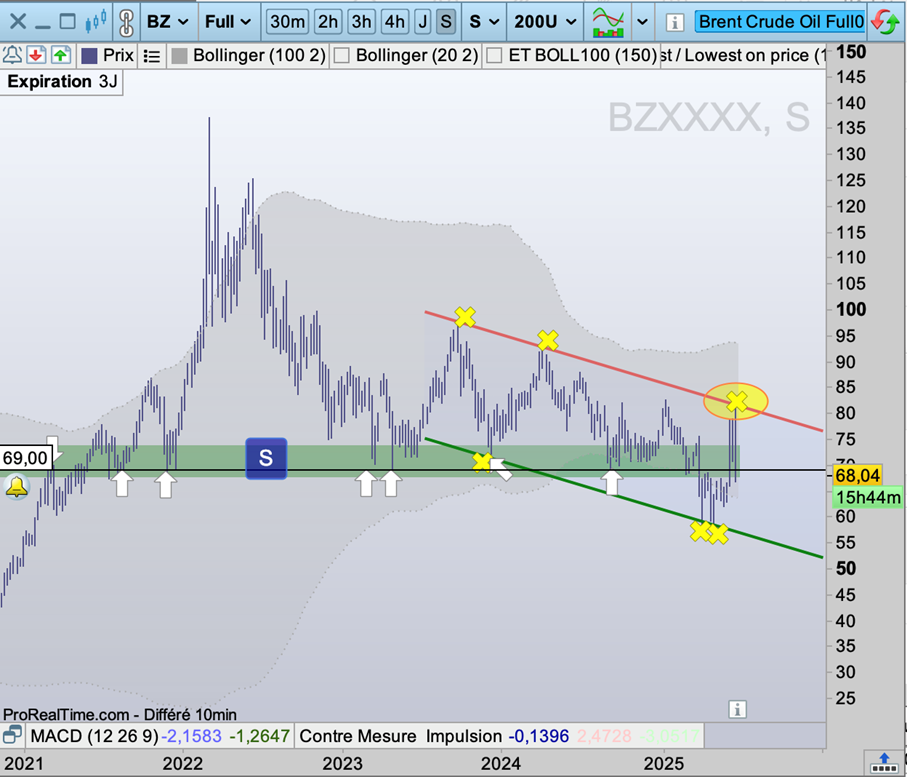Open ET BOLL100 (150) settings label
The height and width of the screenshot is (777, 907).
(x=582, y=56)
